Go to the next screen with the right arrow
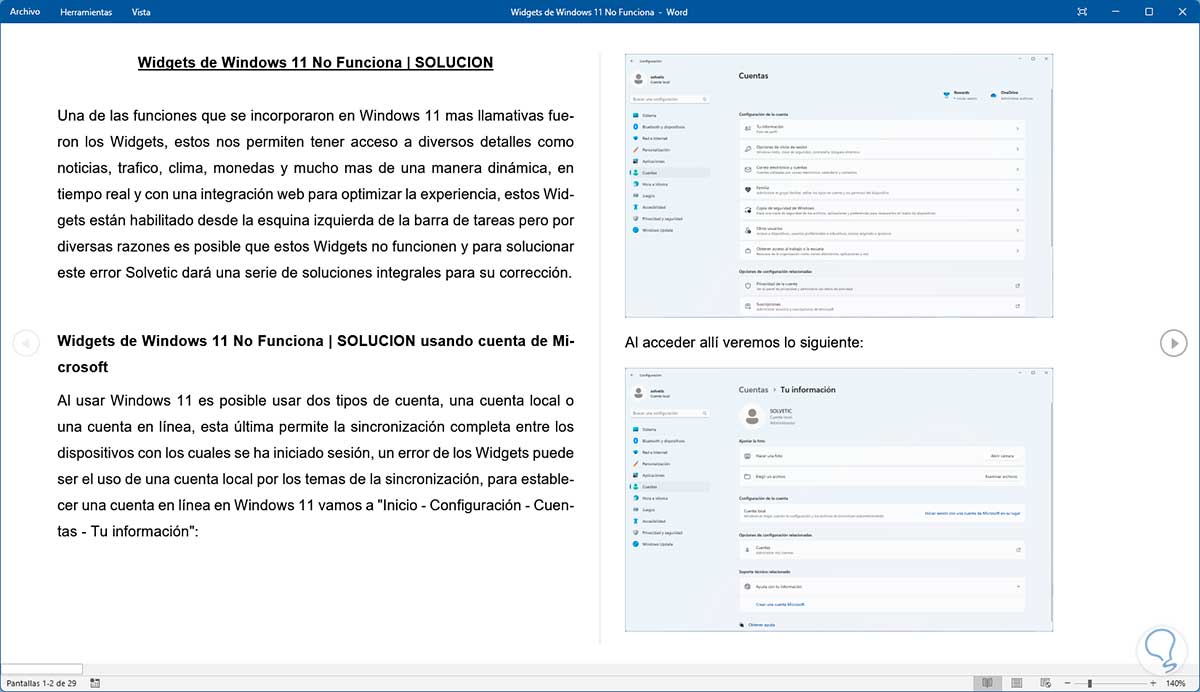 (1173, 343)
